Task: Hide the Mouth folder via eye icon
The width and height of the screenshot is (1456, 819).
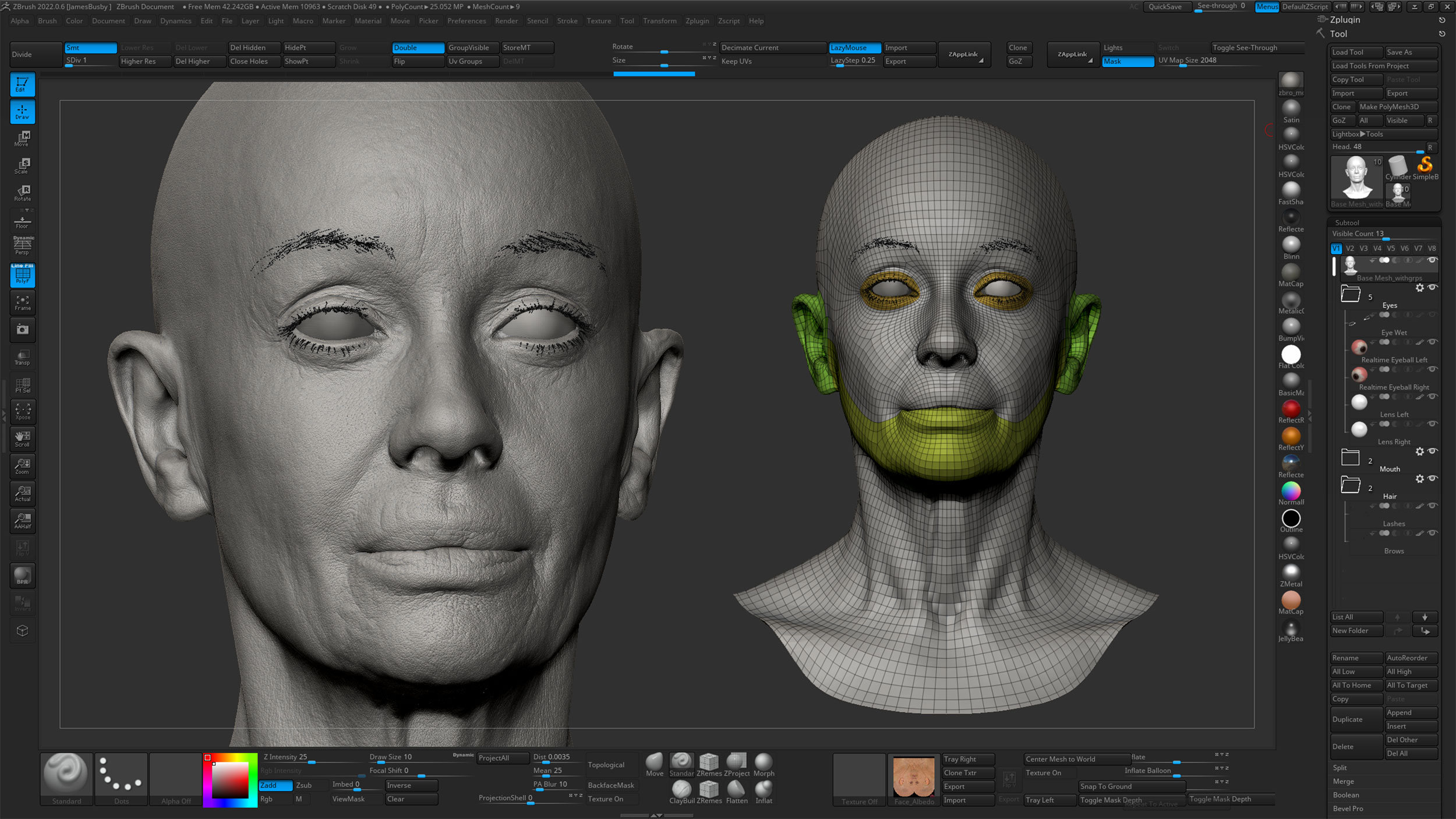Action: [x=1433, y=451]
